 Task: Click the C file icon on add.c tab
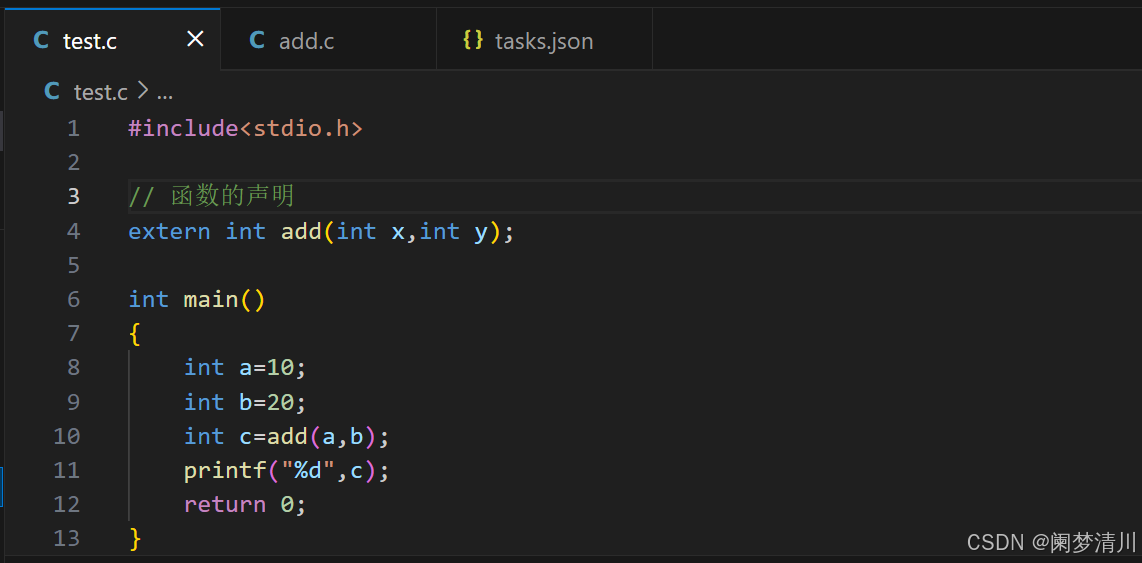coord(257,40)
